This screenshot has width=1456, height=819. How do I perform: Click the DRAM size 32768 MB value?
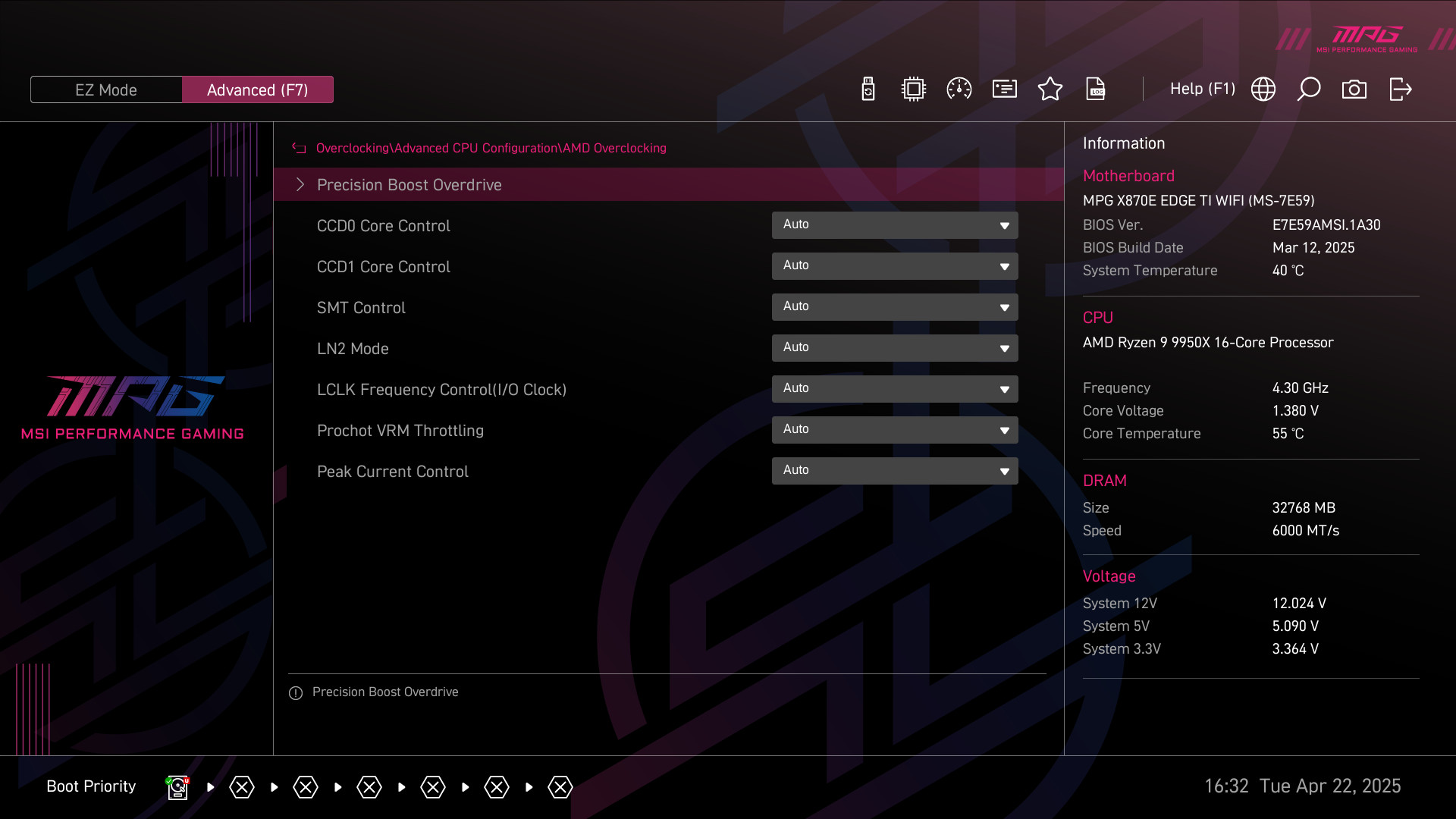click(1304, 508)
